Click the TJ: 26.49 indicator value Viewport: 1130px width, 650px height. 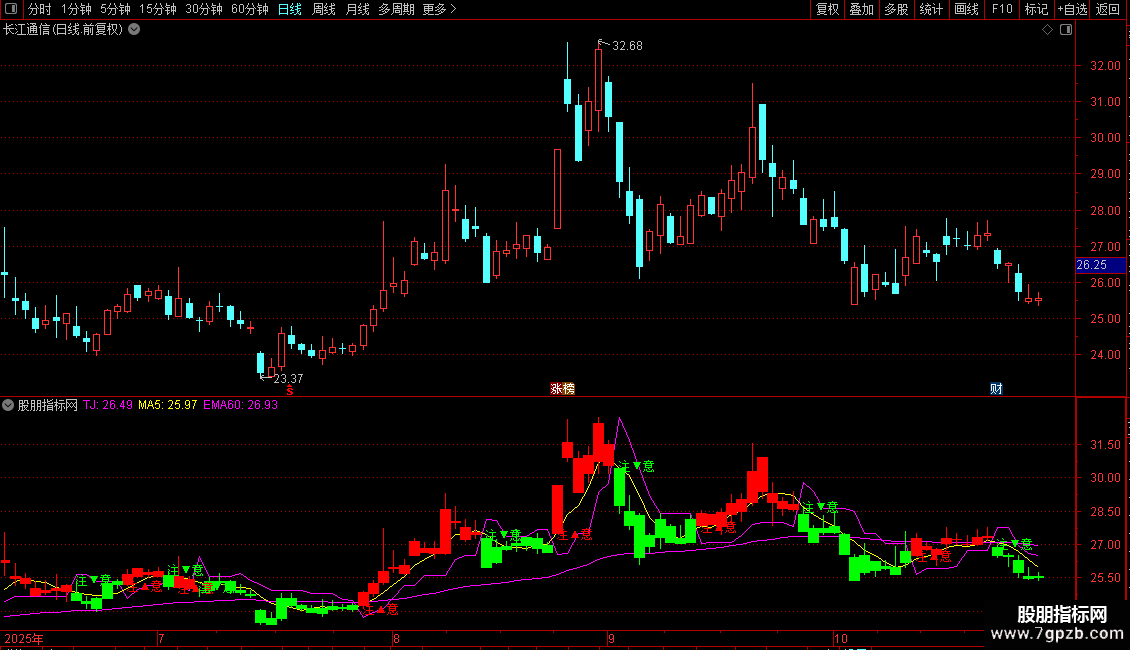tap(108, 405)
